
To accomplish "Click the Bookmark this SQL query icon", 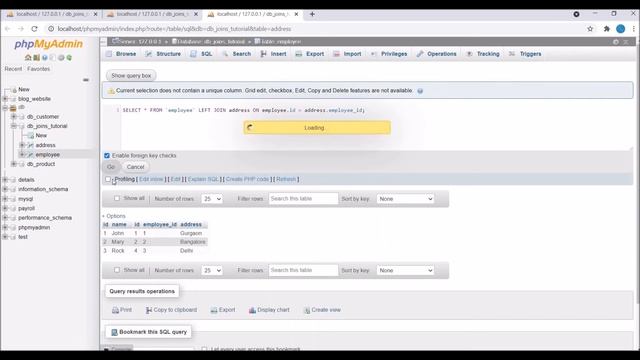I will (114, 332).
